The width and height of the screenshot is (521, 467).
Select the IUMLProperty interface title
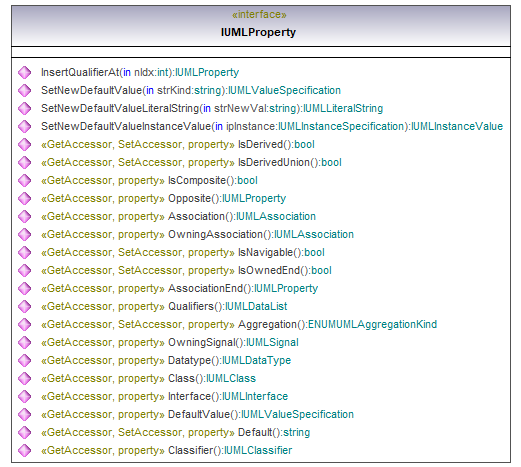pos(258,32)
